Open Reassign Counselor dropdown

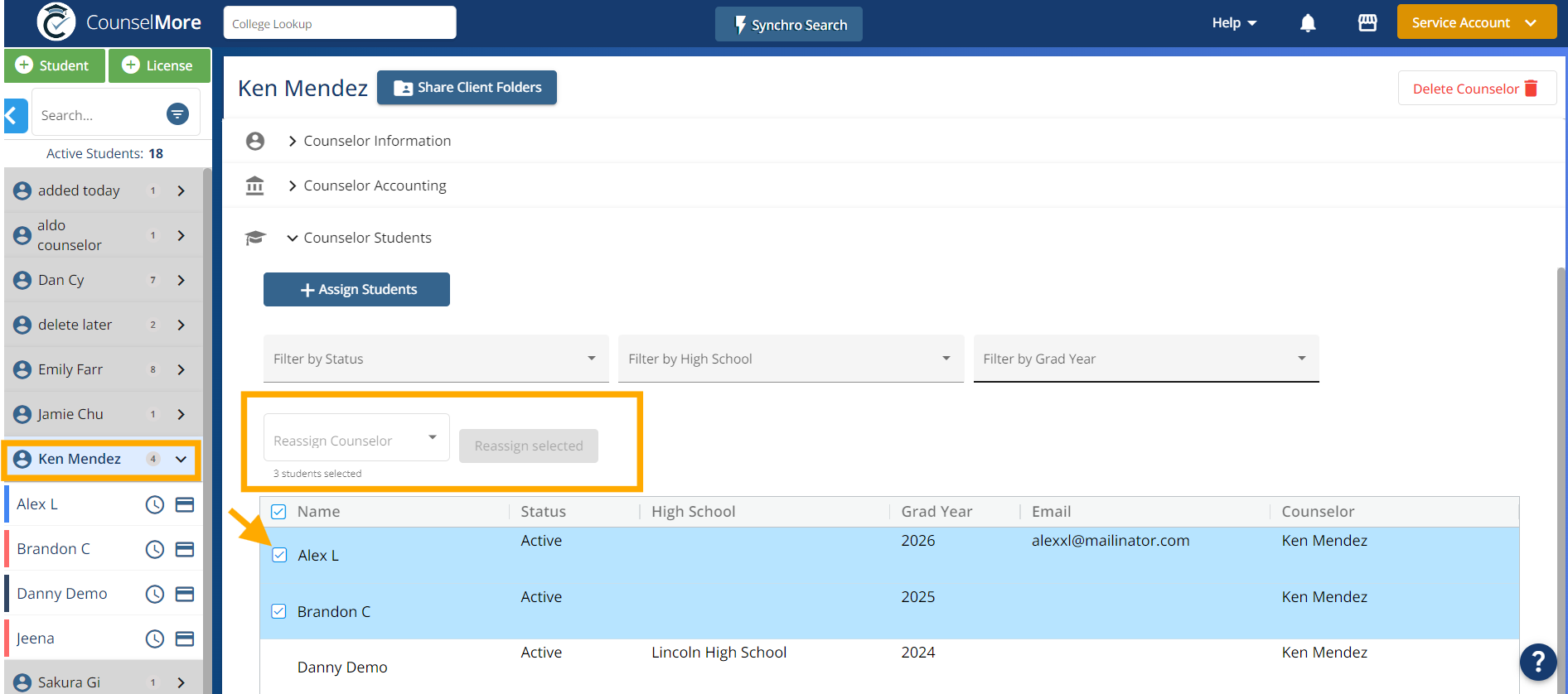click(356, 438)
